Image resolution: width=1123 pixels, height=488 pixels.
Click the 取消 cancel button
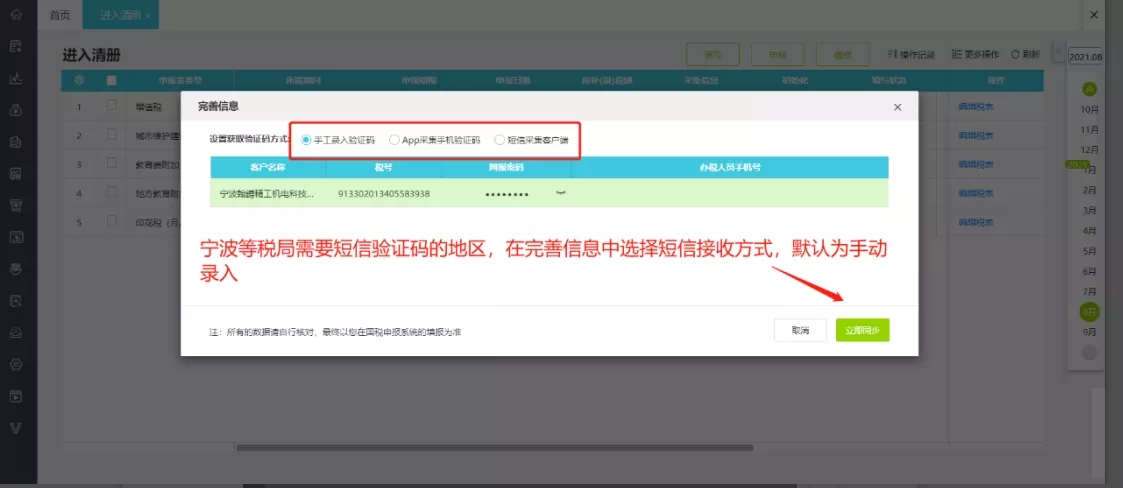click(800, 330)
